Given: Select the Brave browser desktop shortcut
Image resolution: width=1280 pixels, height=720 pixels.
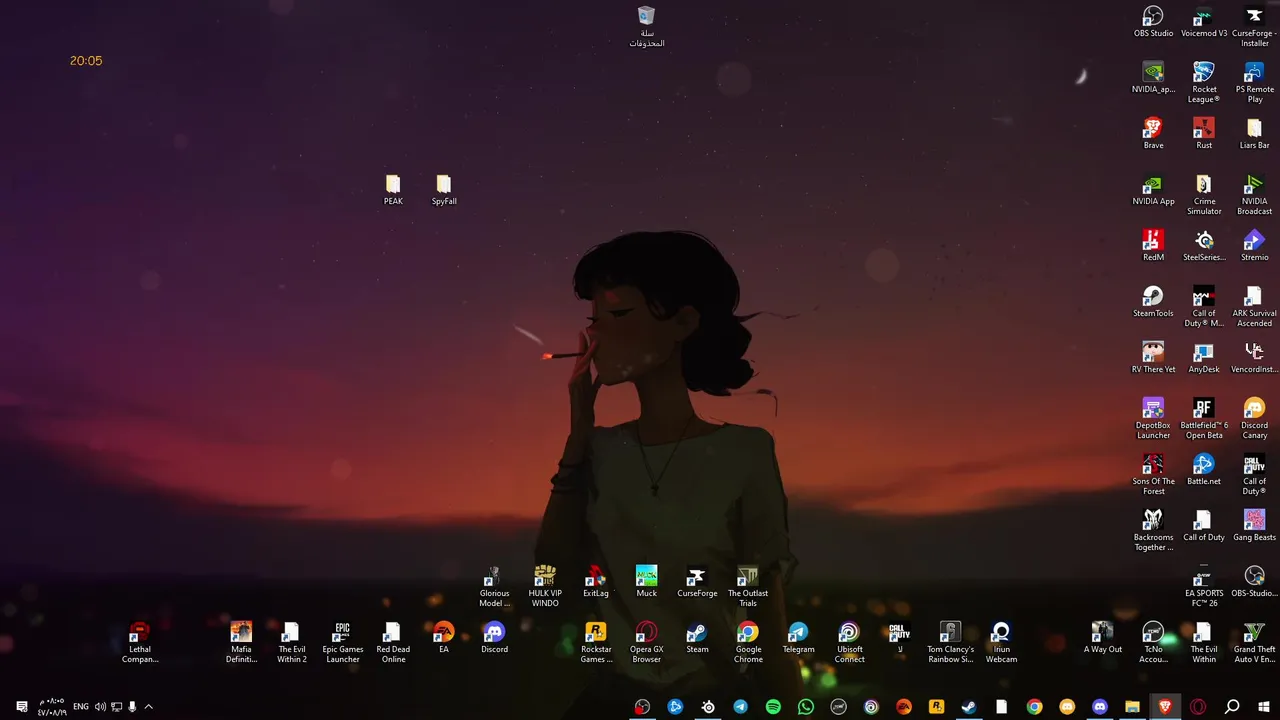Looking at the screenshot, I should pyautogui.click(x=1153, y=134).
